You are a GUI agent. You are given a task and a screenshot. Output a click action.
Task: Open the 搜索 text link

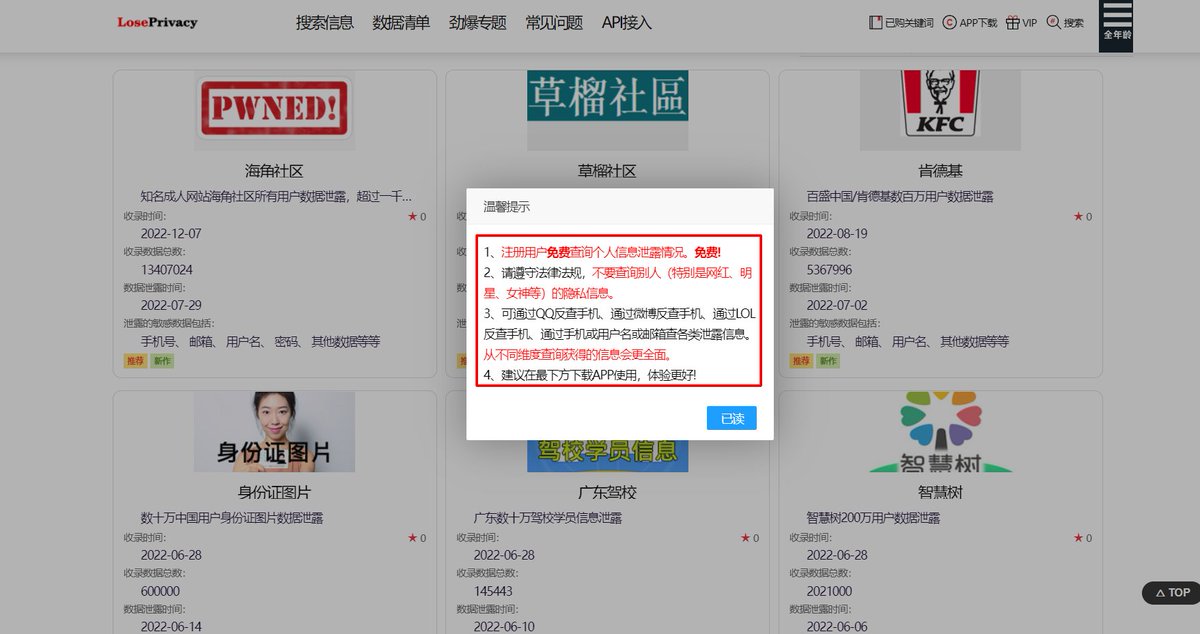1073,22
